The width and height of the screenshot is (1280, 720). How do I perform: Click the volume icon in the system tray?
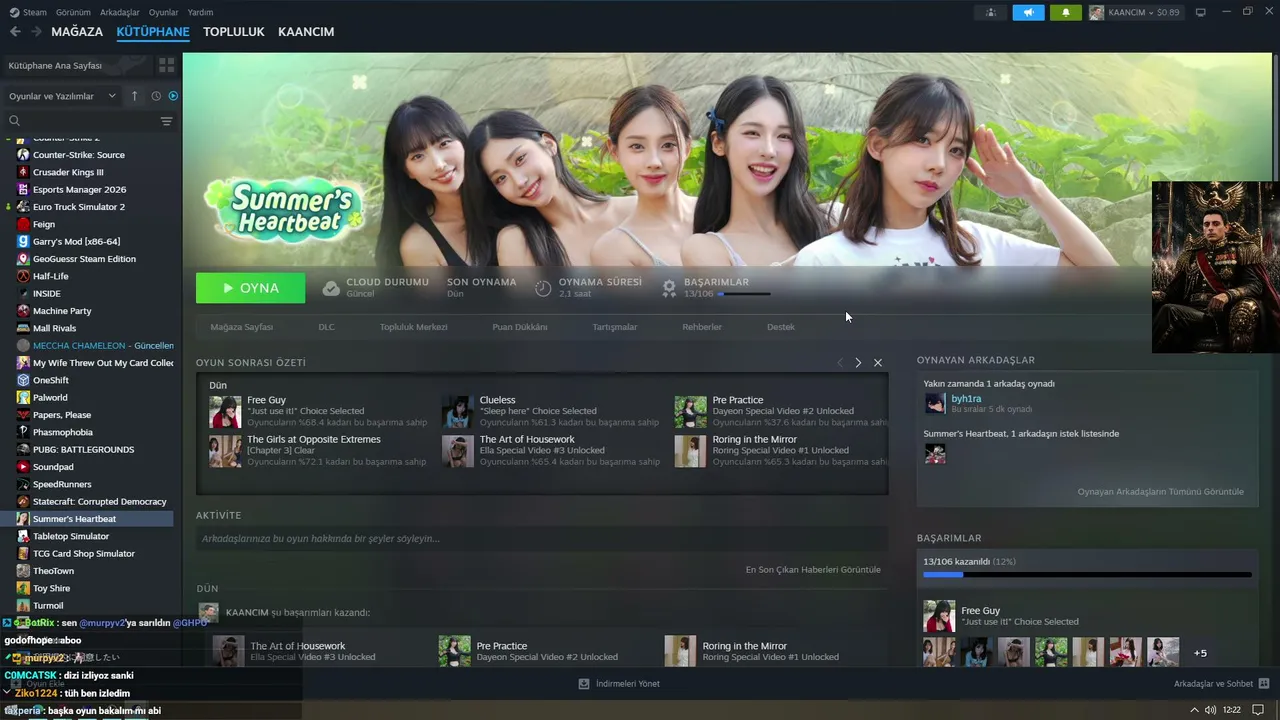(1211, 710)
